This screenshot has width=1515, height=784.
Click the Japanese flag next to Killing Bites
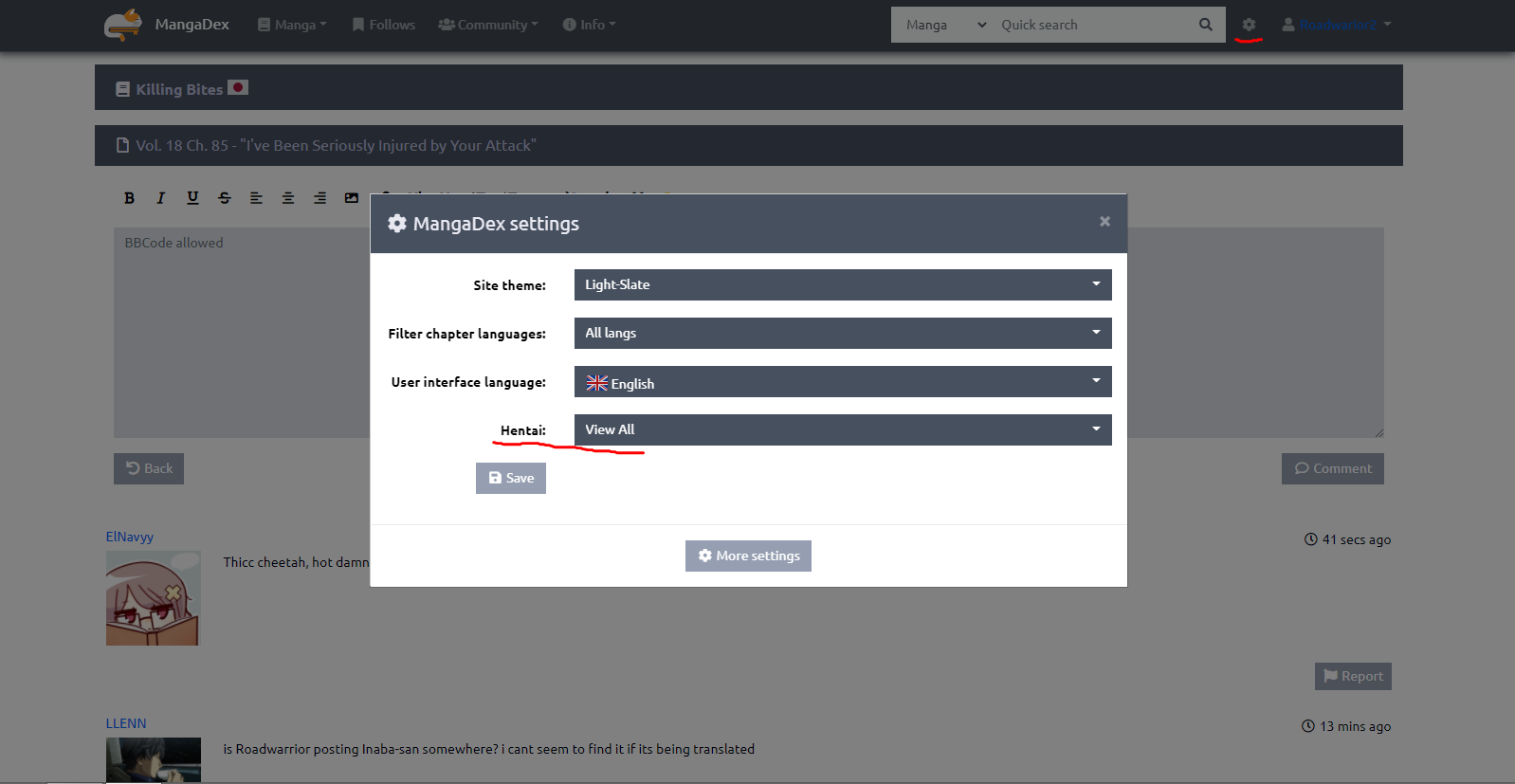(238, 87)
